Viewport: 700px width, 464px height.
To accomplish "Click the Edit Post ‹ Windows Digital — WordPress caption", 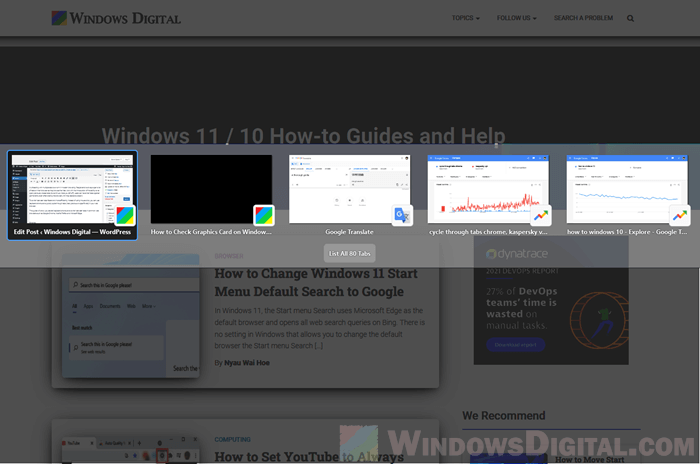I will (72, 232).
